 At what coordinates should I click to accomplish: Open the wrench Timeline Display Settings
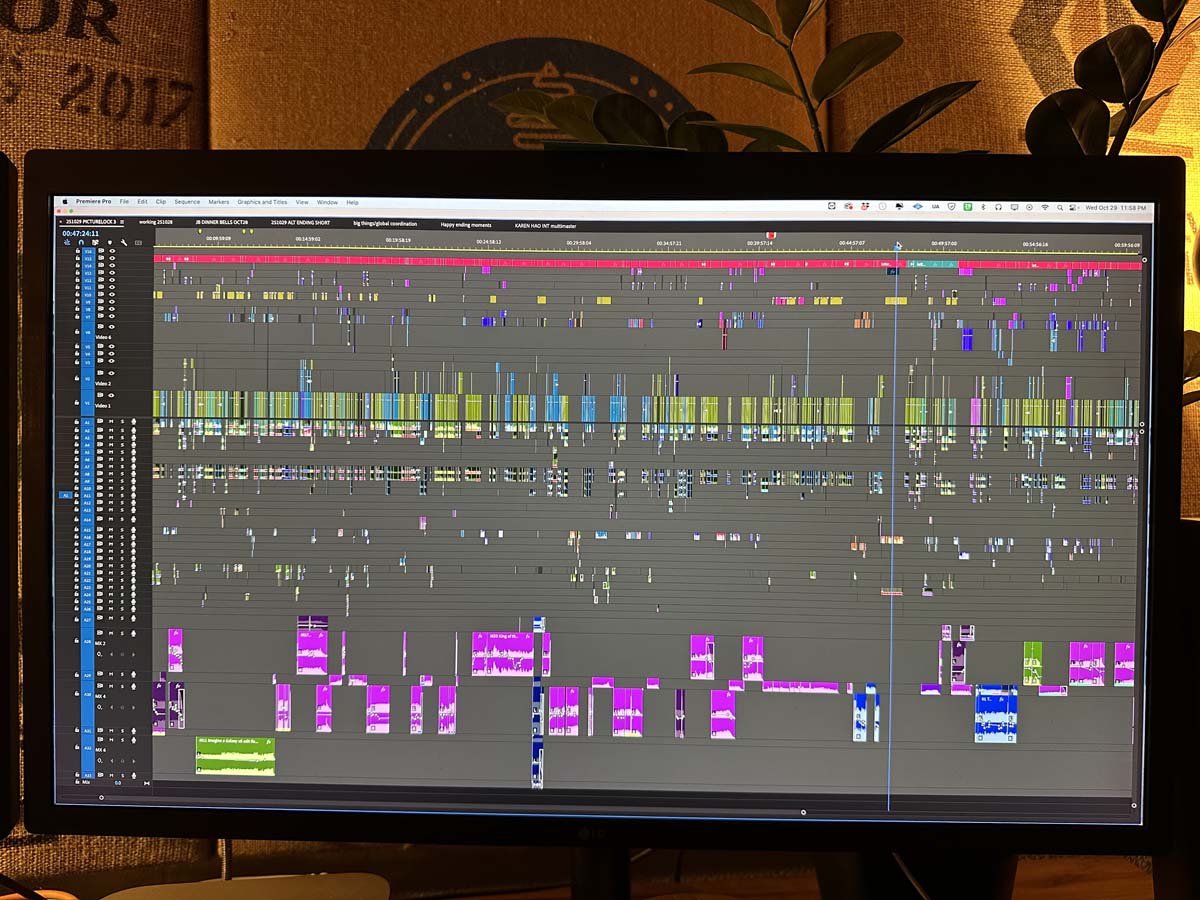tap(124, 242)
